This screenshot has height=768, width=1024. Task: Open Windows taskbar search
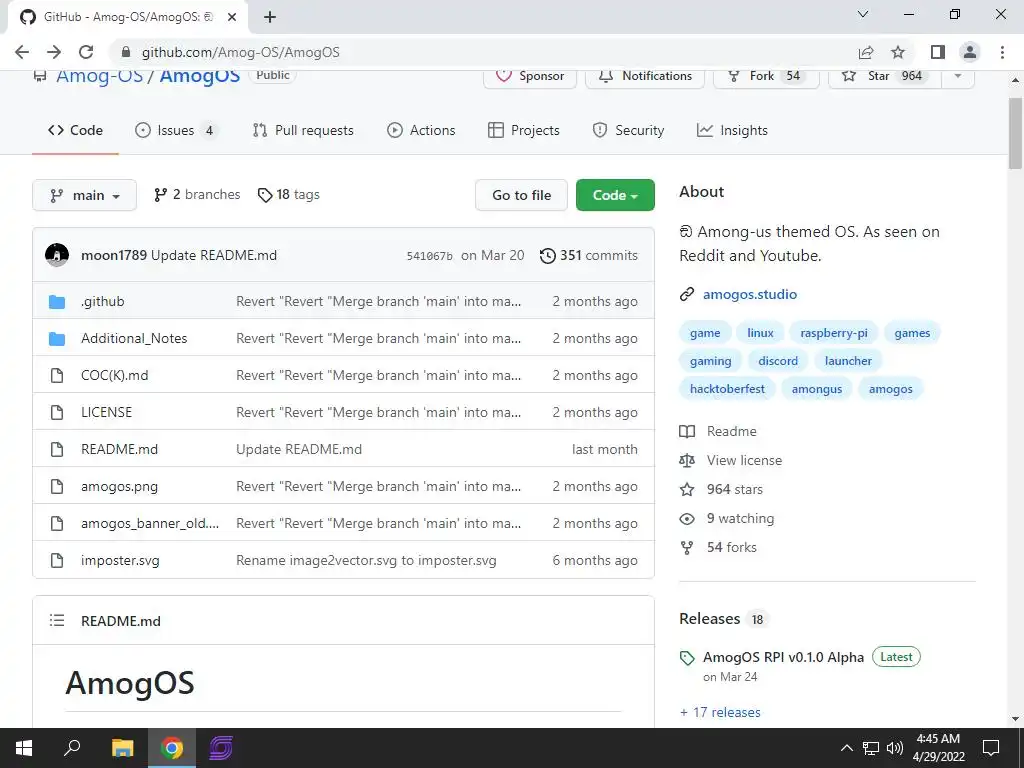click(72, 747)
